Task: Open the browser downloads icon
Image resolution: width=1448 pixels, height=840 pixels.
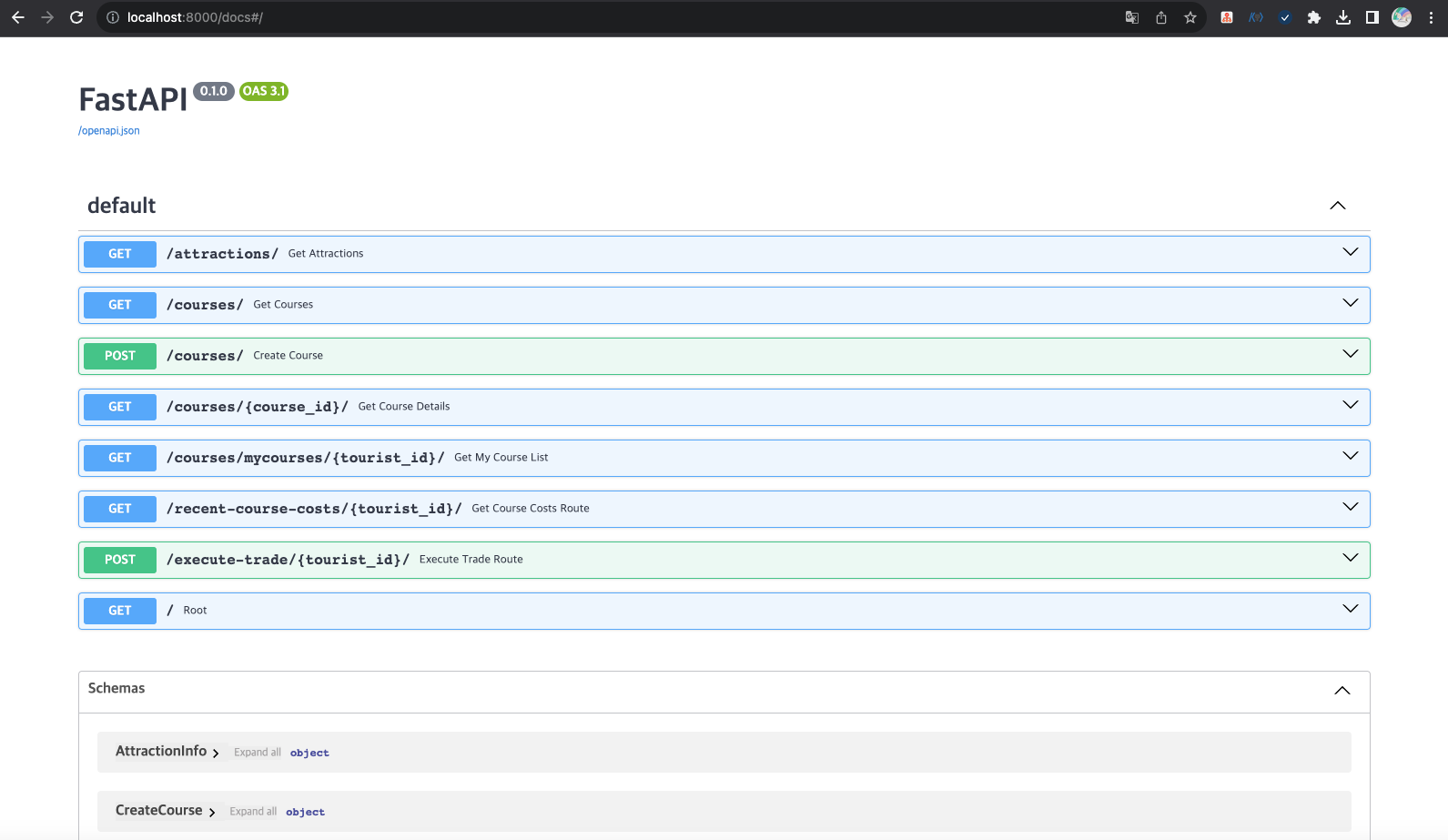Action: [x=1342, y=17]
